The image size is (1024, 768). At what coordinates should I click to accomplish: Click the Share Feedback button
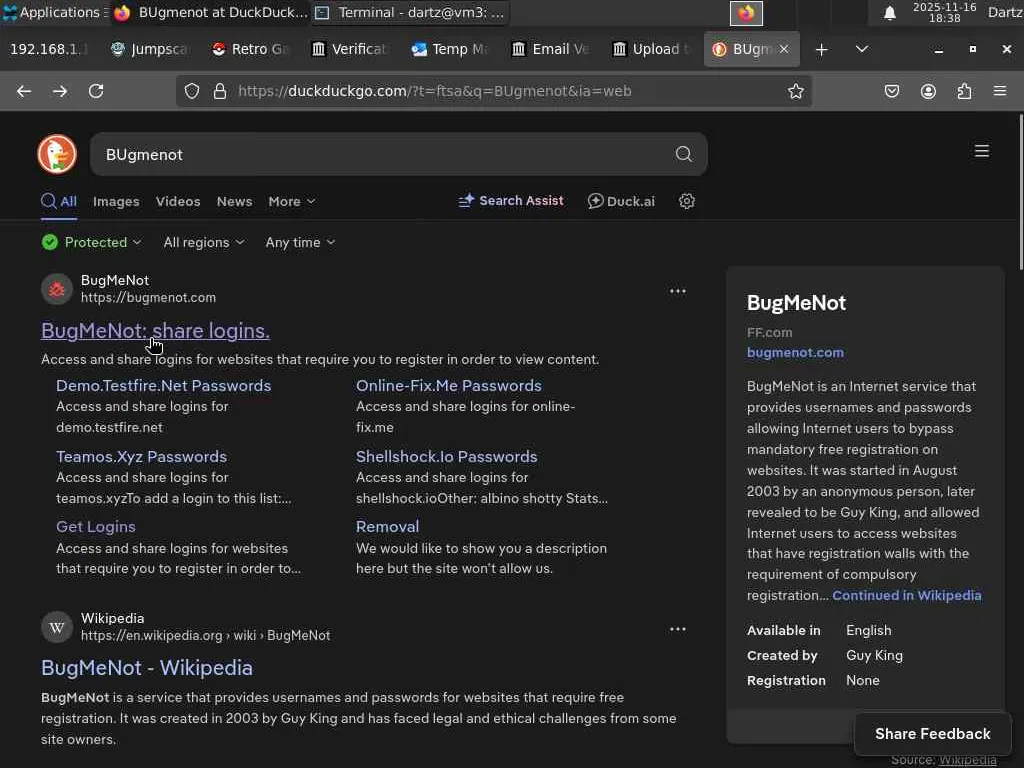click(x=932, y=733)
